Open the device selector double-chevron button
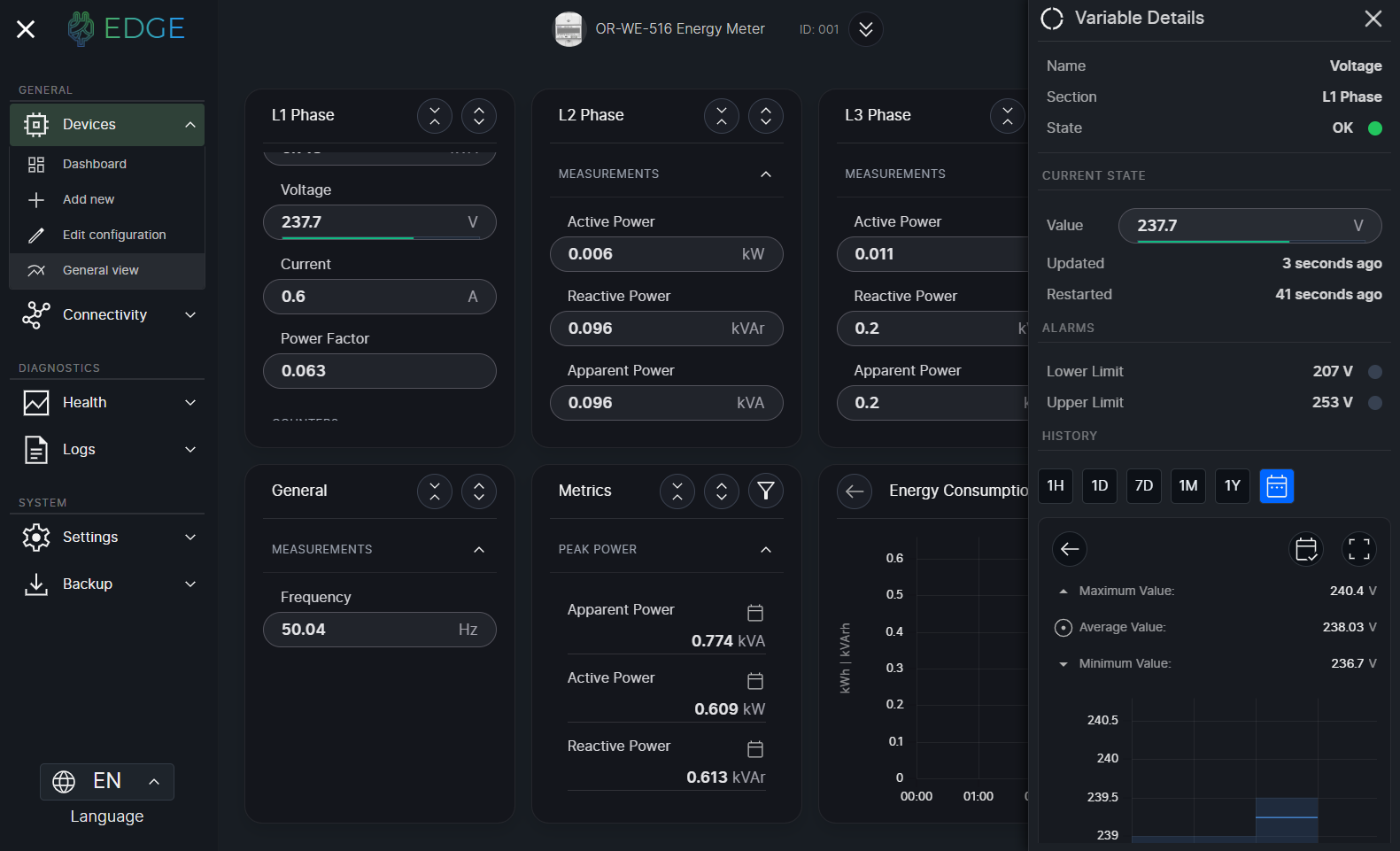This screenshot has width=1400, height=851. click(x=866, y=29)
